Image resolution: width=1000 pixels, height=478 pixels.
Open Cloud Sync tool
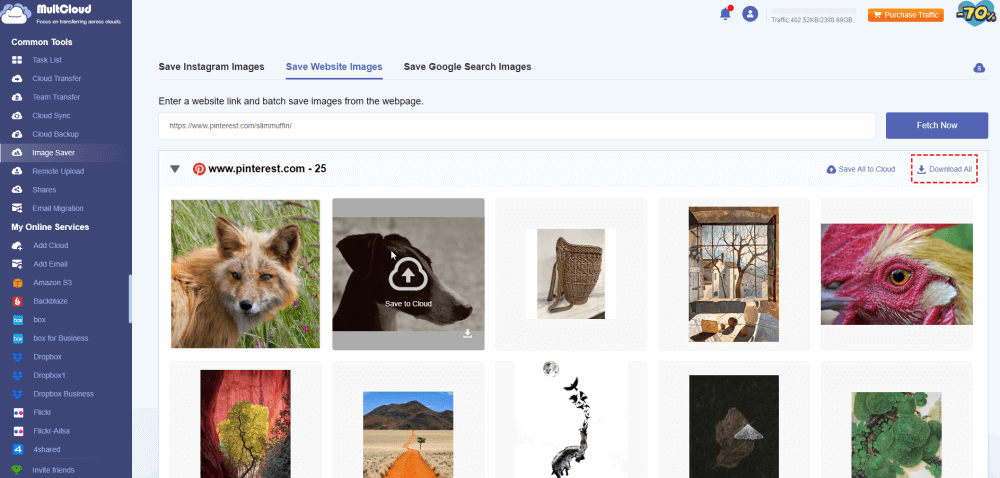[51, 116]
